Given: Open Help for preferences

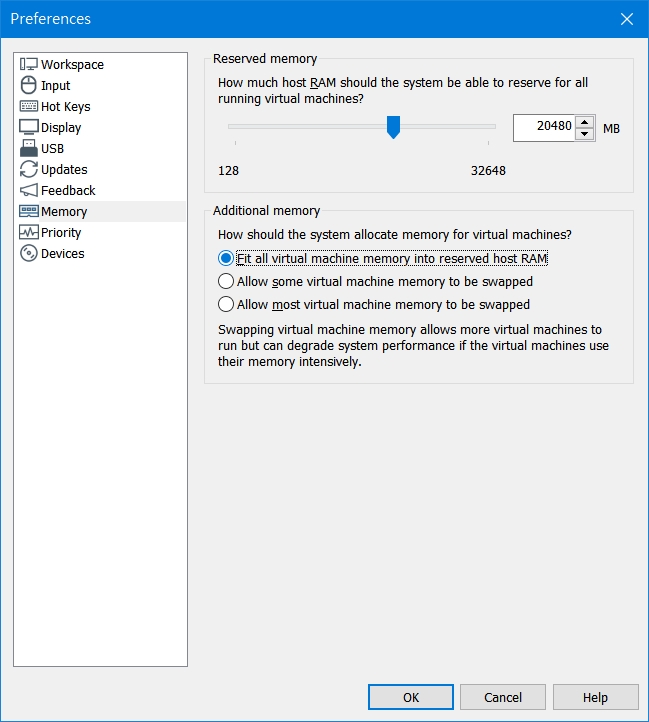Looking at the screenshot, I should pyautogui.click(x=595, y=697).
